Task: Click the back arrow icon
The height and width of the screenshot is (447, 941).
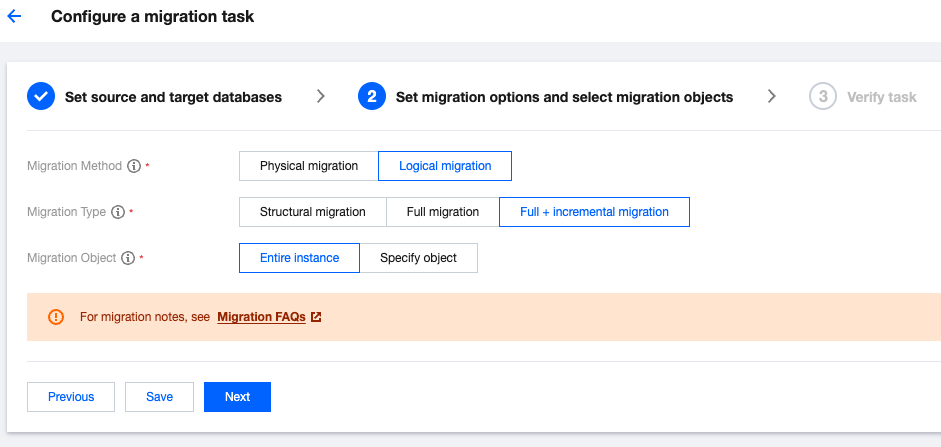Action: [x=14, y=17]
